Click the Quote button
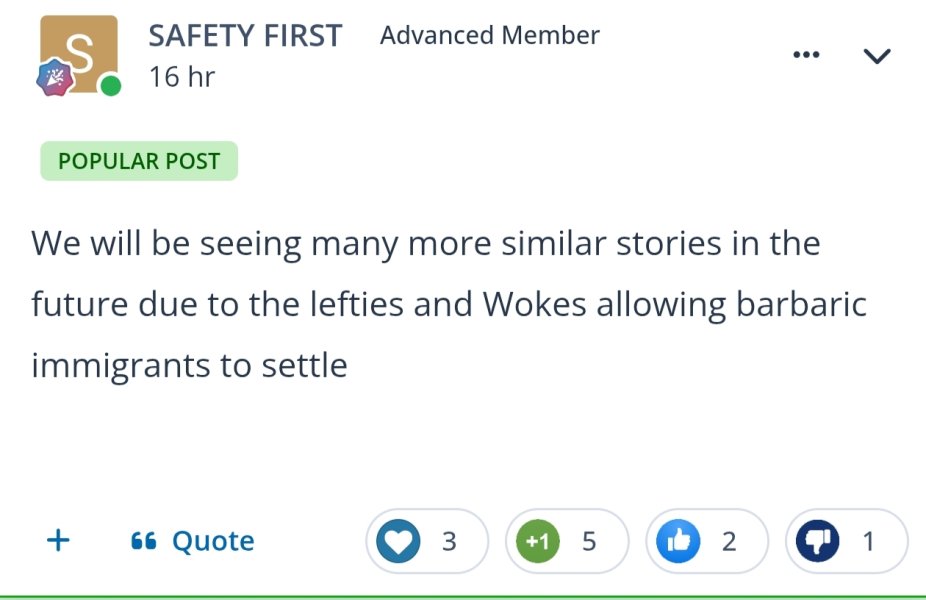 193,541
